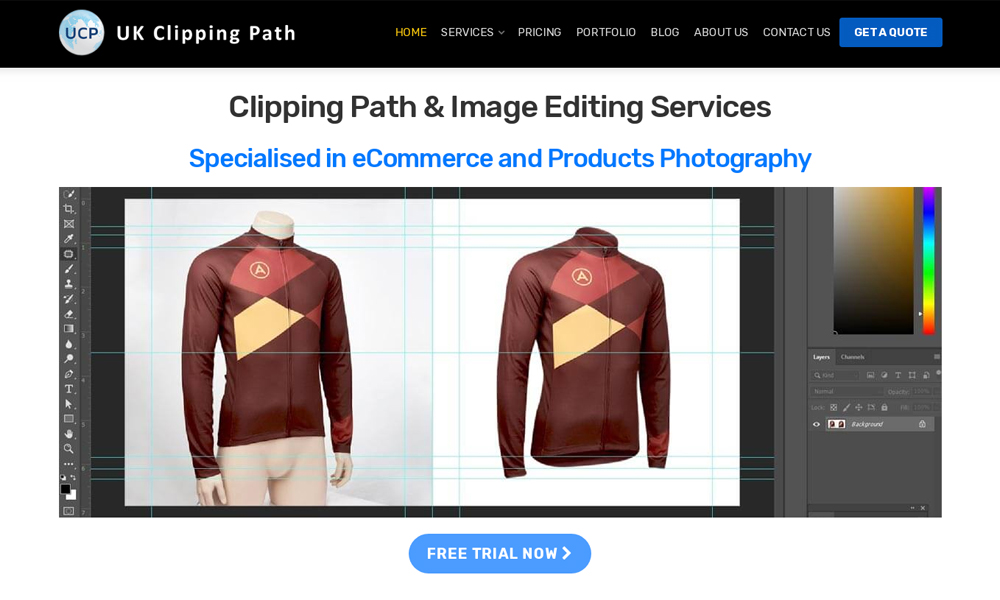Viewport: 1000px width, 600px height.
Task: Toggle the lock icon on Background layer
Action: [x=922, y=424]
